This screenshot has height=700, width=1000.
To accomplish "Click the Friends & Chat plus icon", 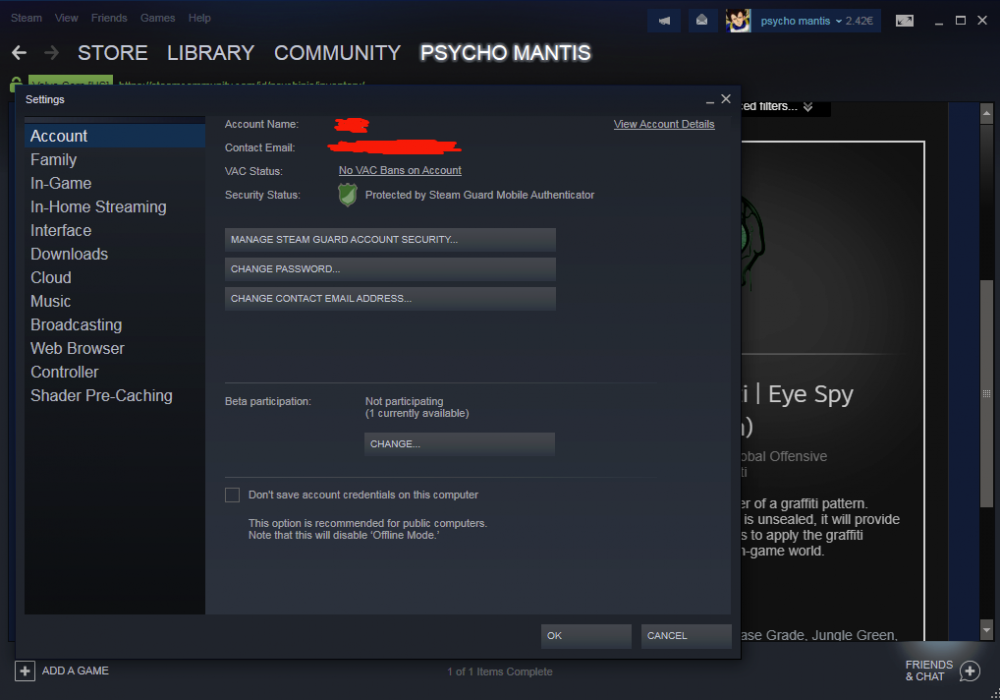I will point(970,671).
